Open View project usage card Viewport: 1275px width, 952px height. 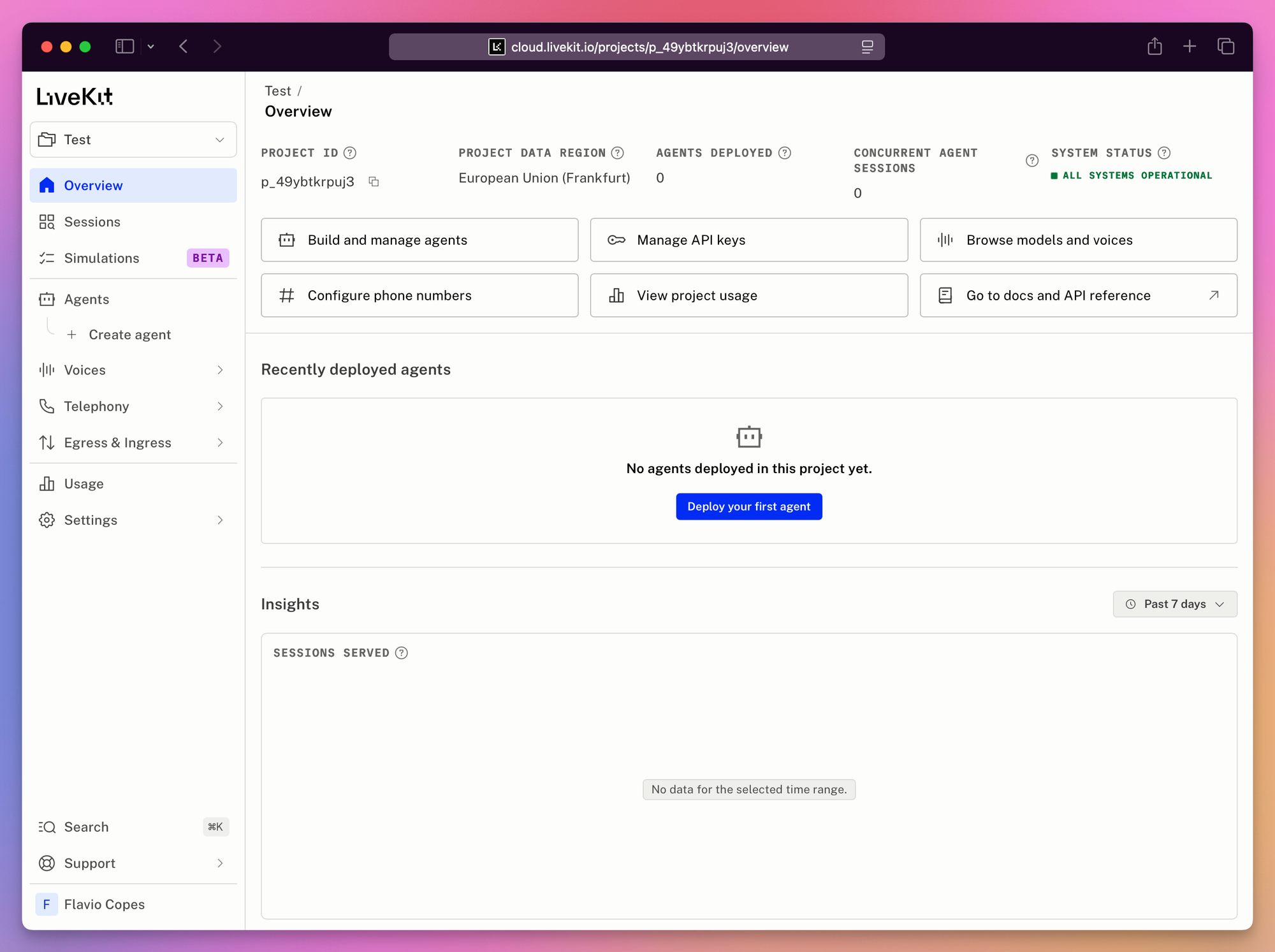(749, 295)
